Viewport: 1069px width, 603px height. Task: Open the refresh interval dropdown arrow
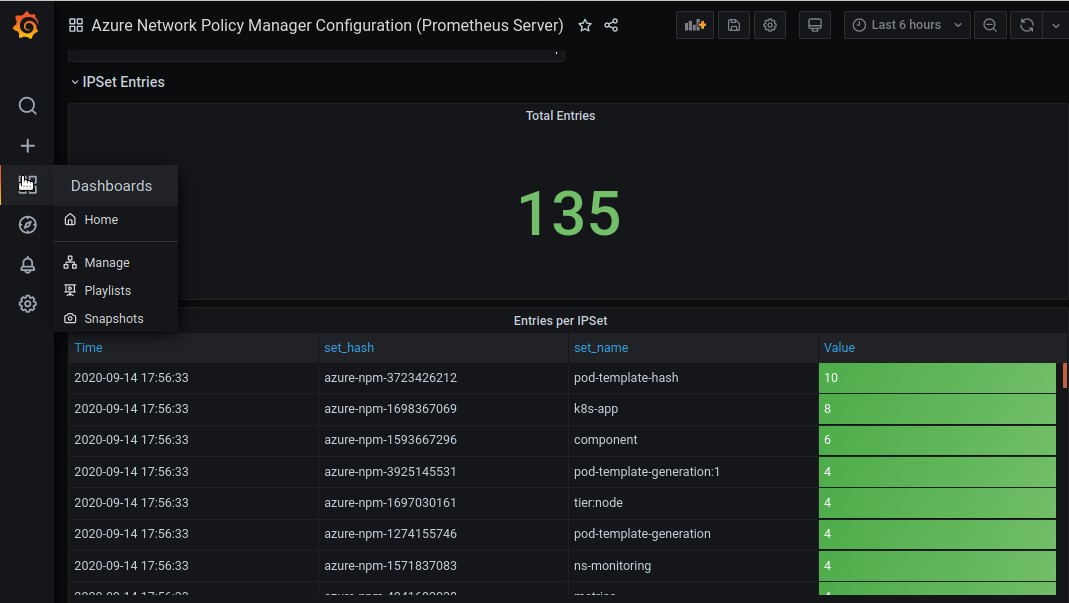(x=1055, y=25)
